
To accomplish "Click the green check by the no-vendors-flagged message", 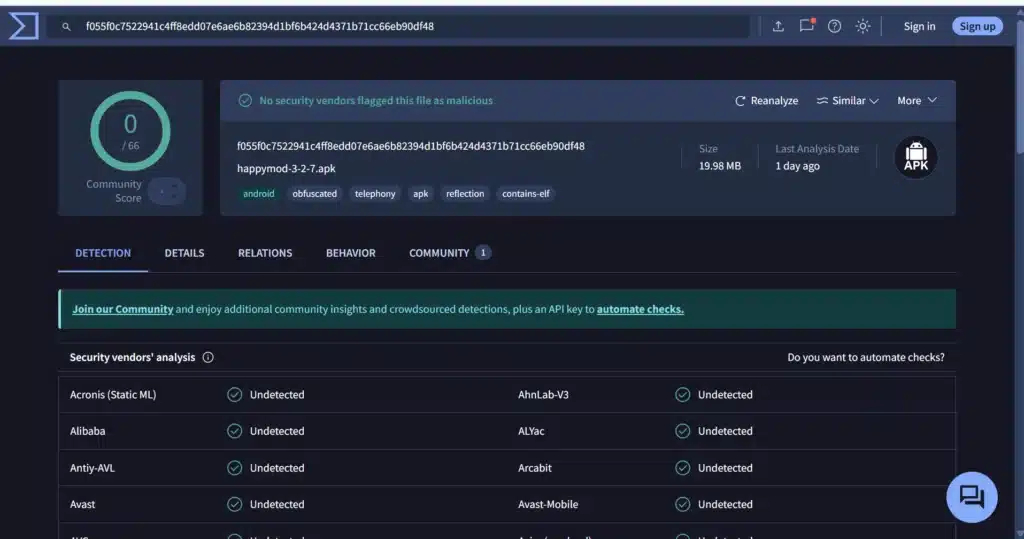I will point(245,101).
